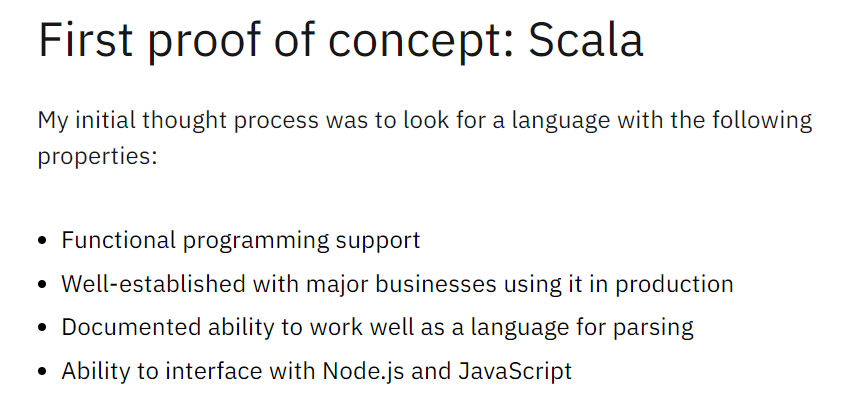
Task: Click the bullet marker before 'Documented ability'
Action: pos(43,328)
